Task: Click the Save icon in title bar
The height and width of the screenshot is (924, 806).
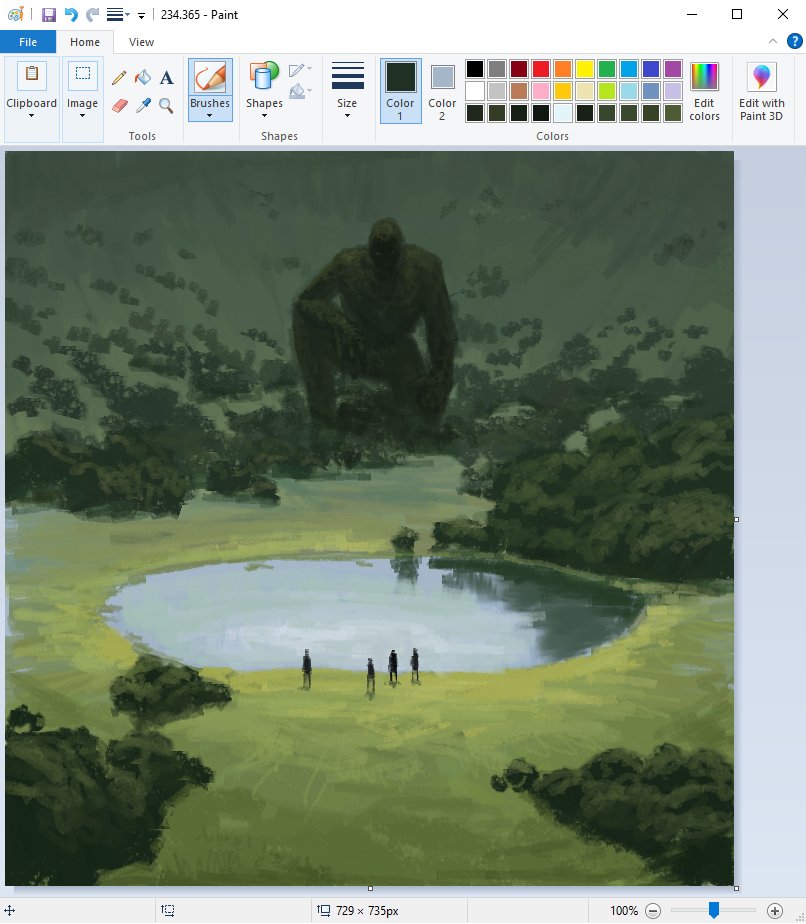Action: [x=48, y=15]
